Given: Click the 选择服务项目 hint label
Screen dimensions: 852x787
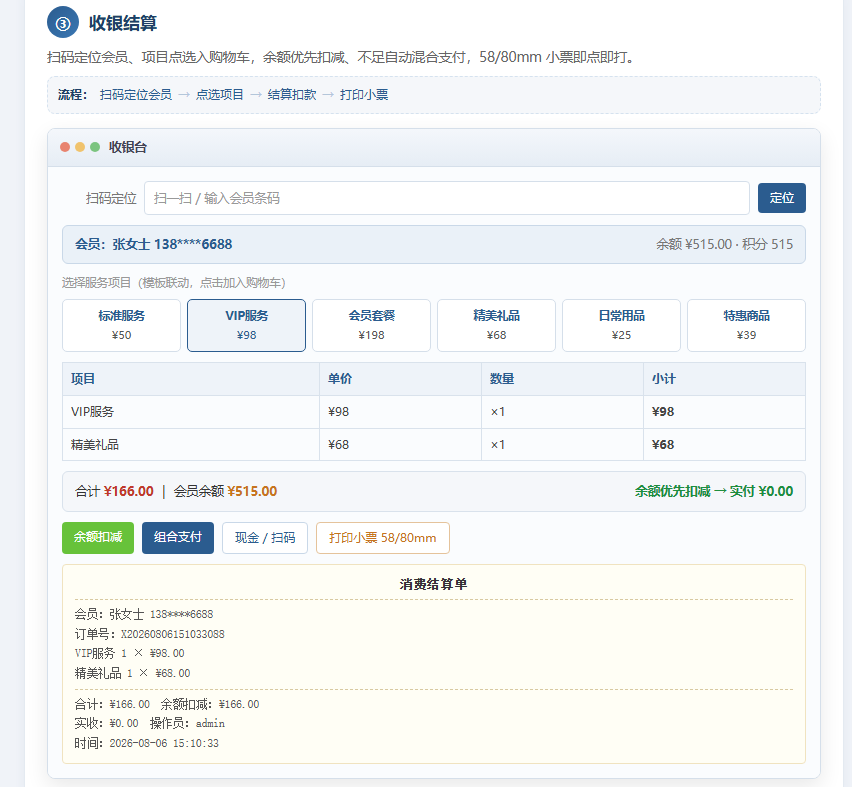Looking at the screenshot, I should click(173, 283).
